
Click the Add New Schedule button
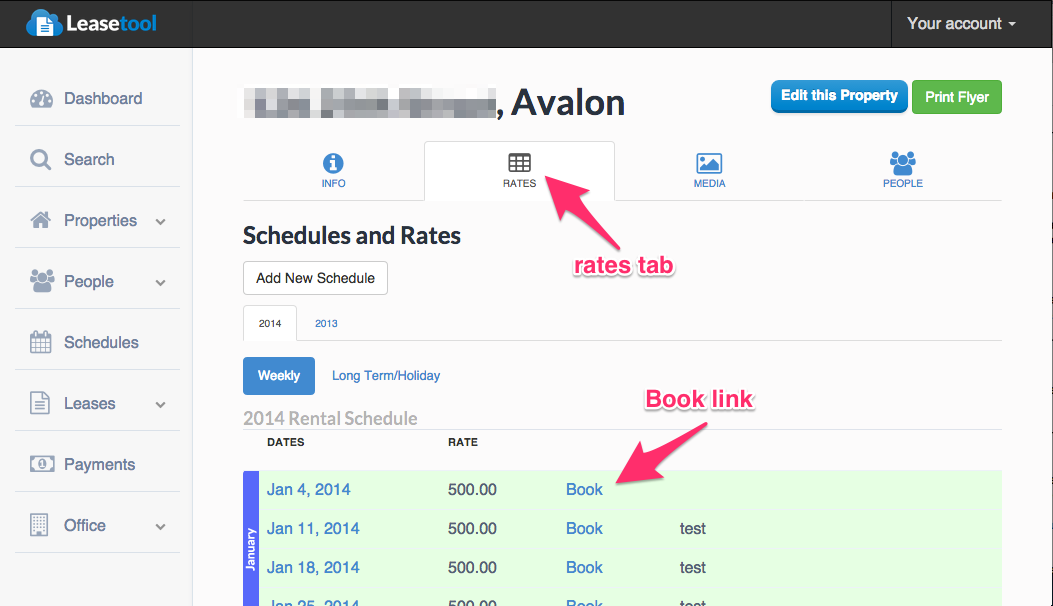click(x=315, y=278)
